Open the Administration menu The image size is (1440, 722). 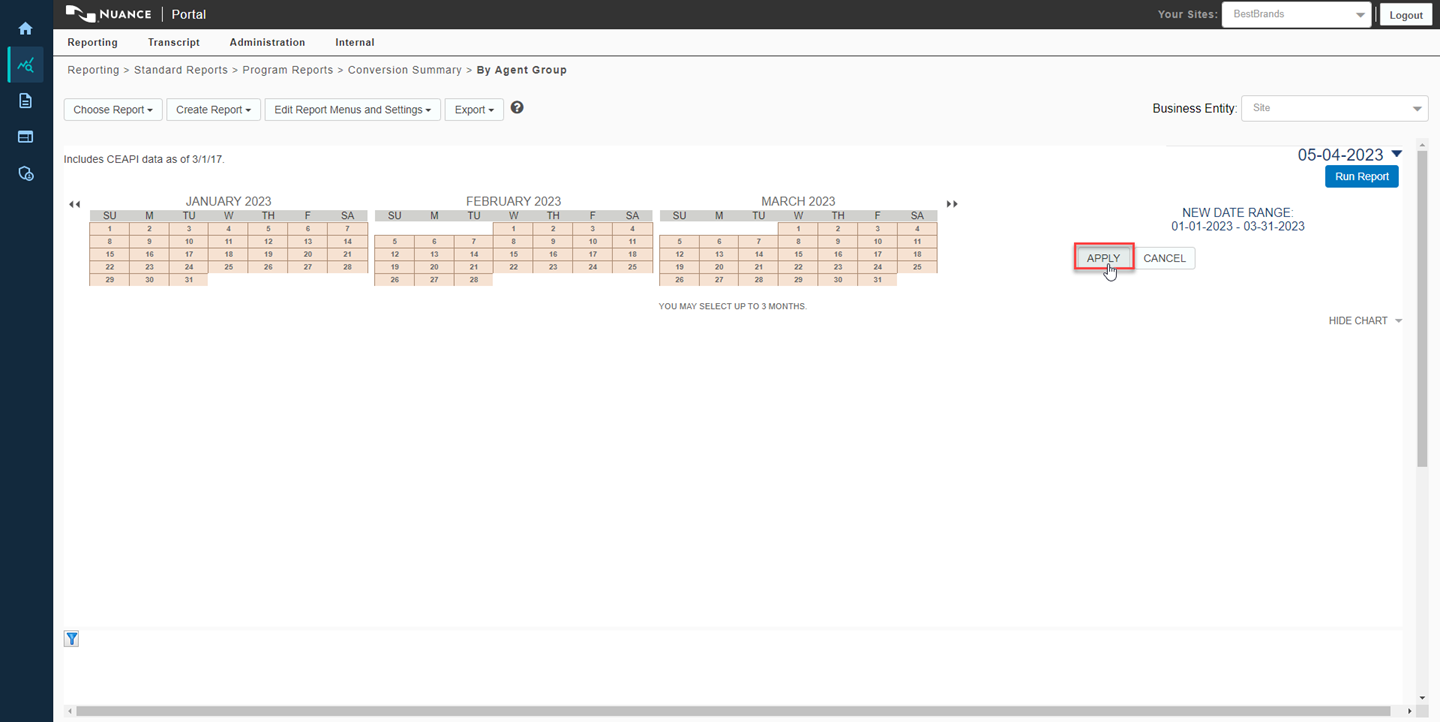[x=267, y=43]
